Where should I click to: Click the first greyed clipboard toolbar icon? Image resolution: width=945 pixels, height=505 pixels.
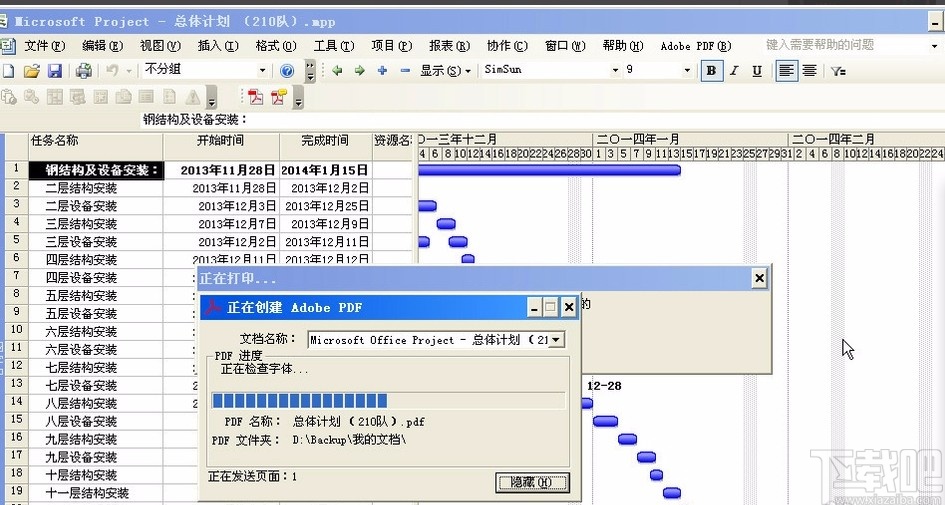click(x=8, y=96)
